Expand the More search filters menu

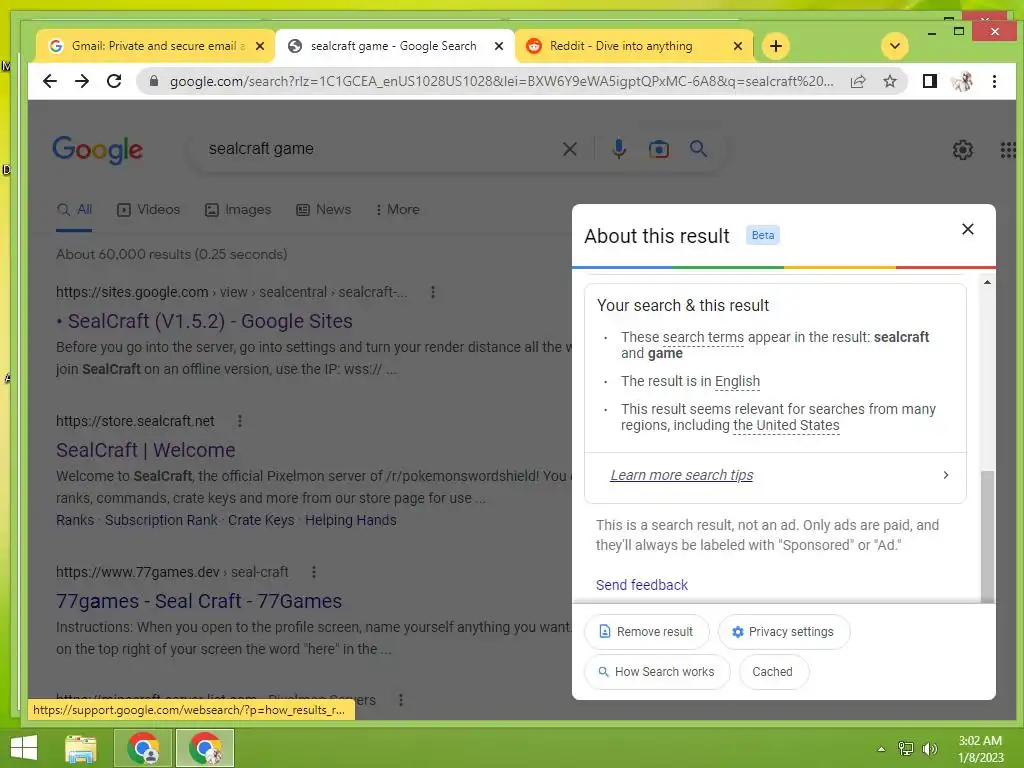tap(397, 210)
